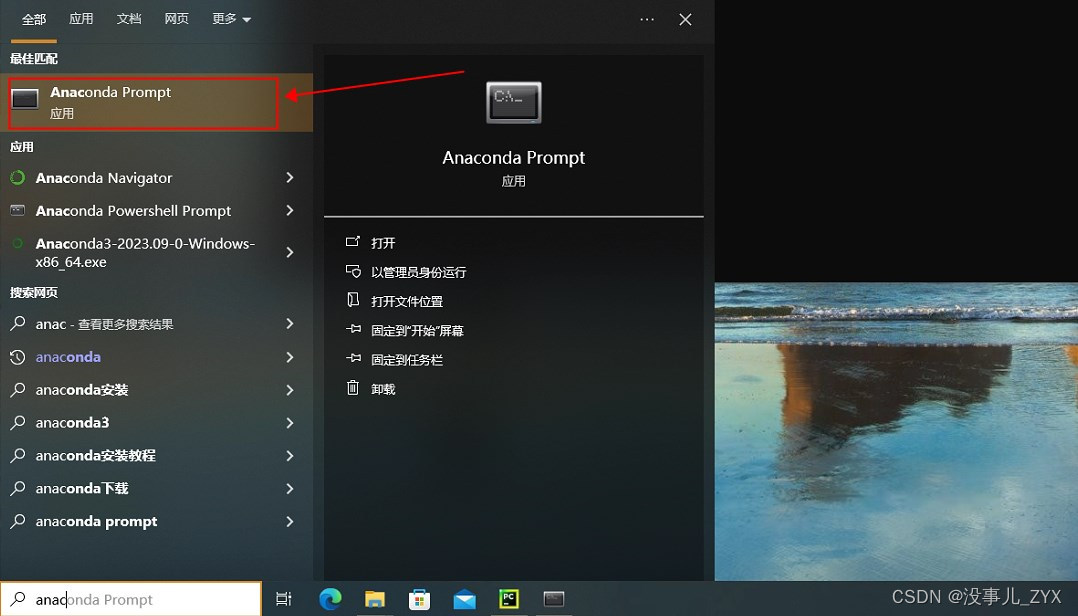Switch to the 文档 tab
The width and height of the screenshot is (1078, 616).
[x=129, y=19]
